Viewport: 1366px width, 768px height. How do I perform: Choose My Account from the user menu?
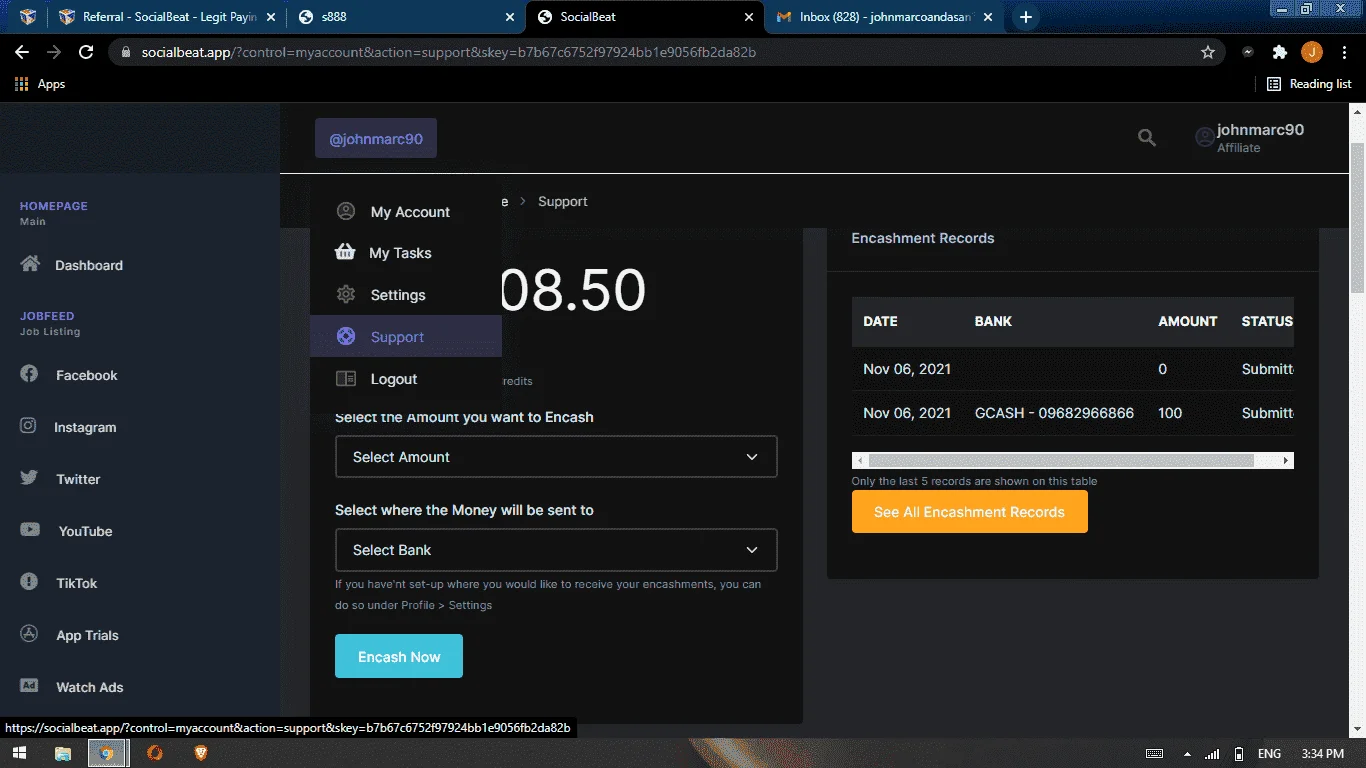coord(406,212)
